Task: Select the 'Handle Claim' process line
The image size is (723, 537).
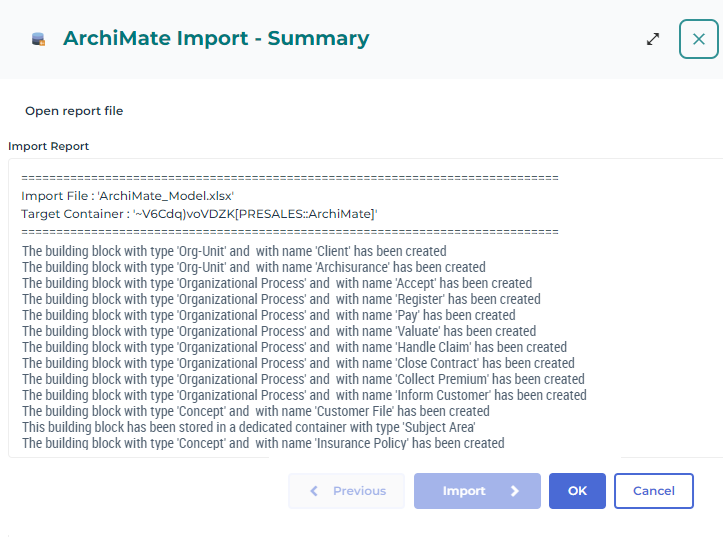Action: [294, 347]
